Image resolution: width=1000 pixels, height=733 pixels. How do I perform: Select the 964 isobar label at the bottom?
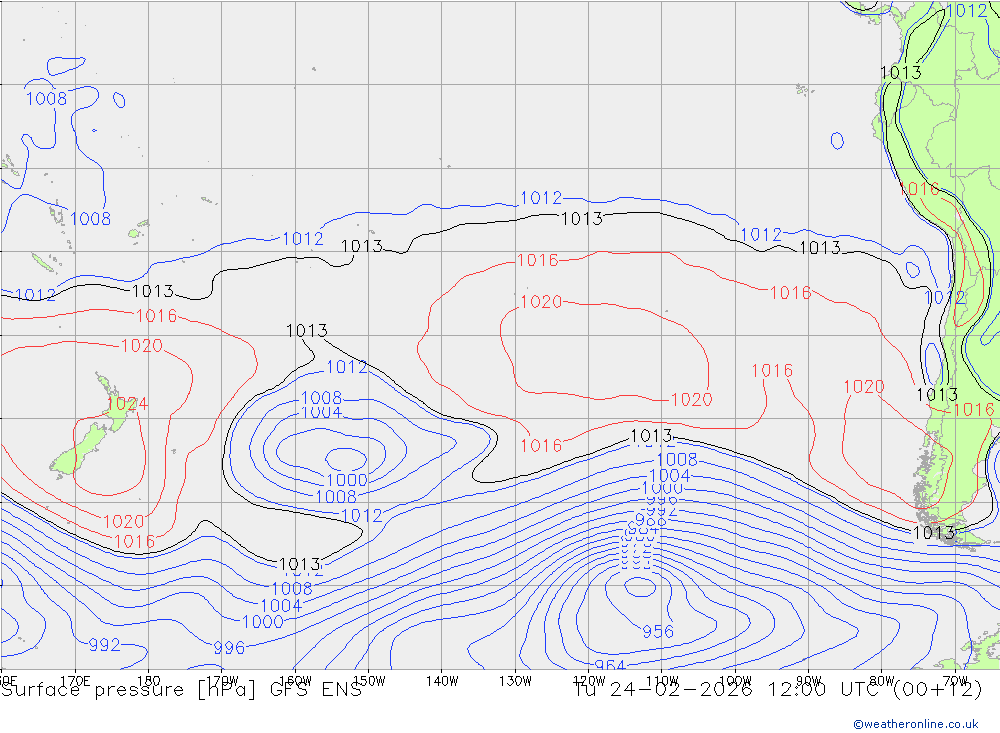point(610,666)
